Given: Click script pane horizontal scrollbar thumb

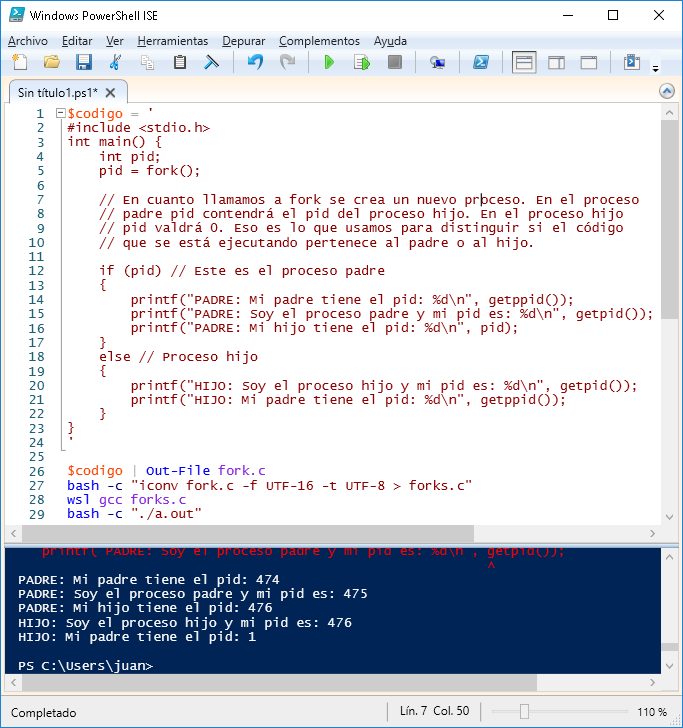Looking at the screenshot, I should coord(247,533).
